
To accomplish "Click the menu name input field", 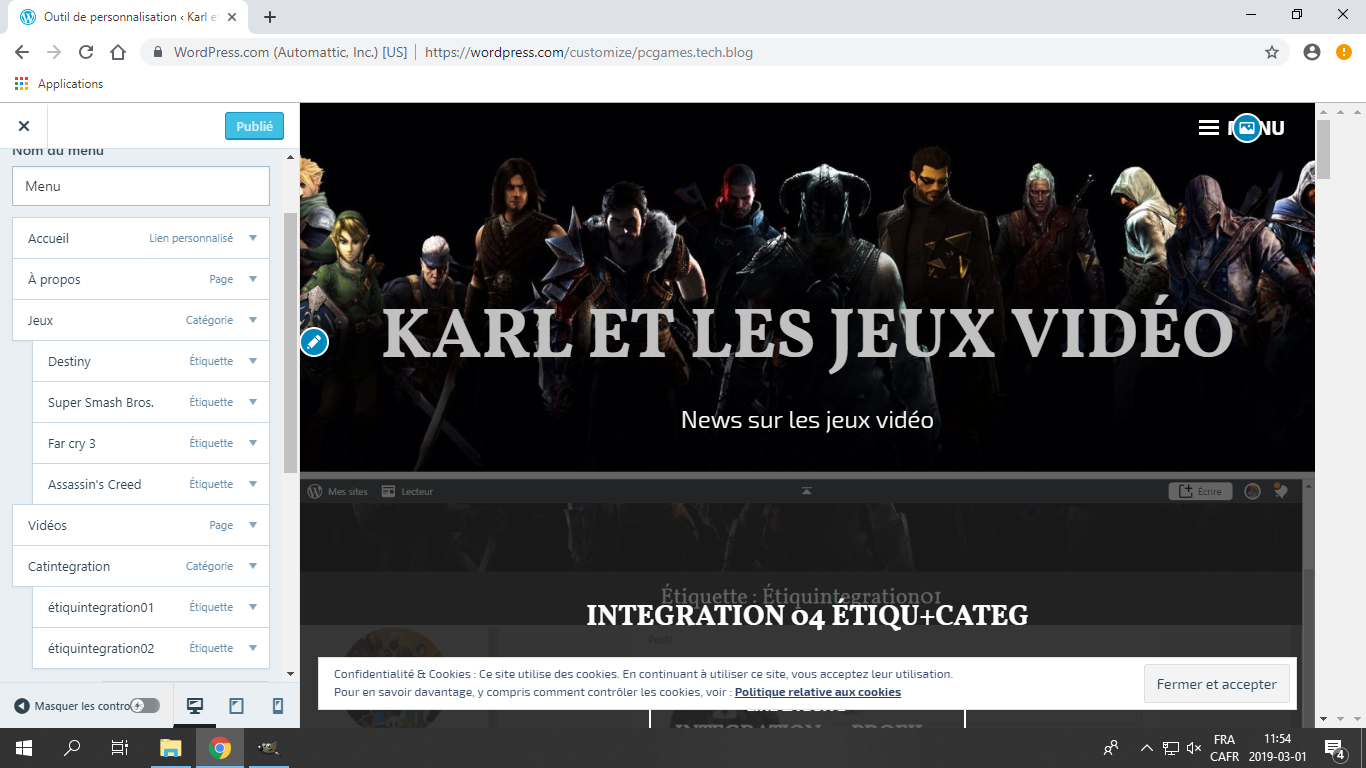I will point(141,186).
